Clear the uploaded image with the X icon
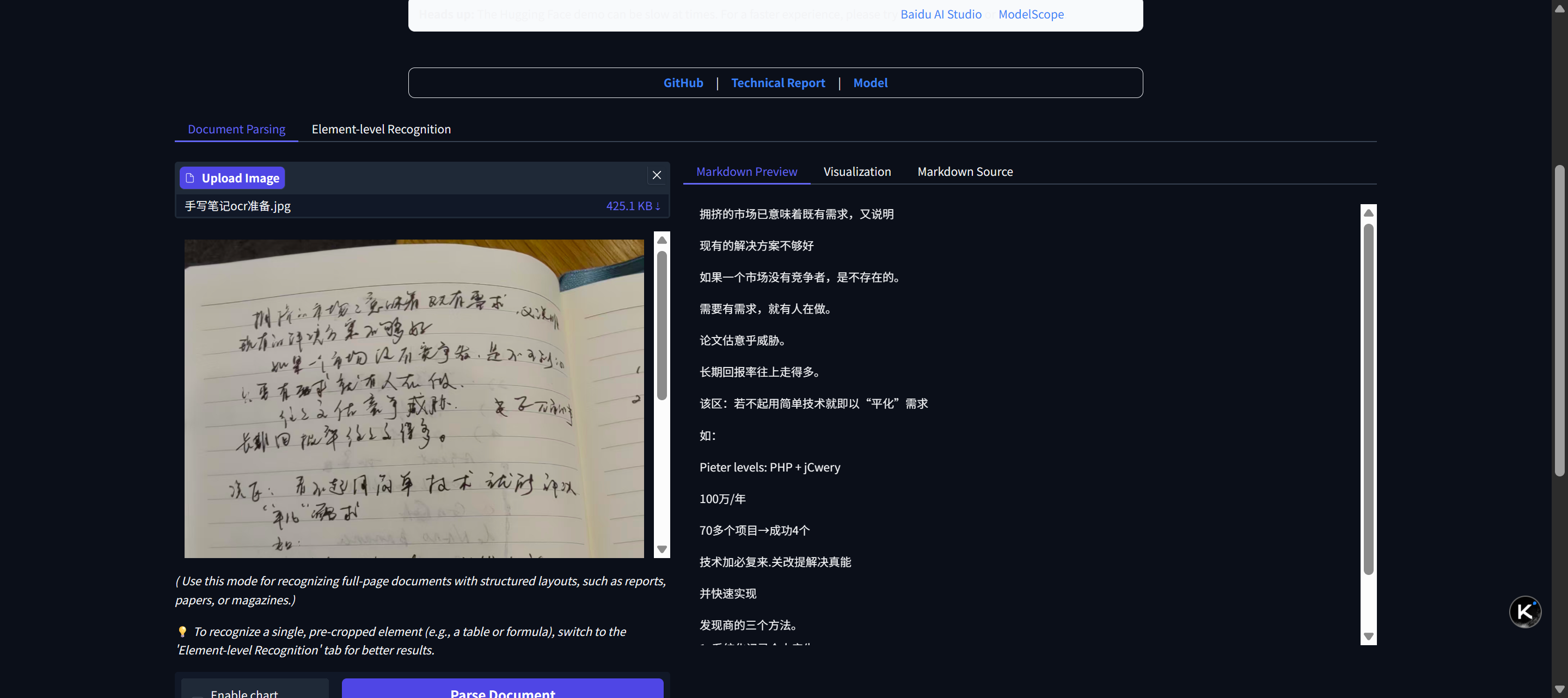 click(656, 175)
